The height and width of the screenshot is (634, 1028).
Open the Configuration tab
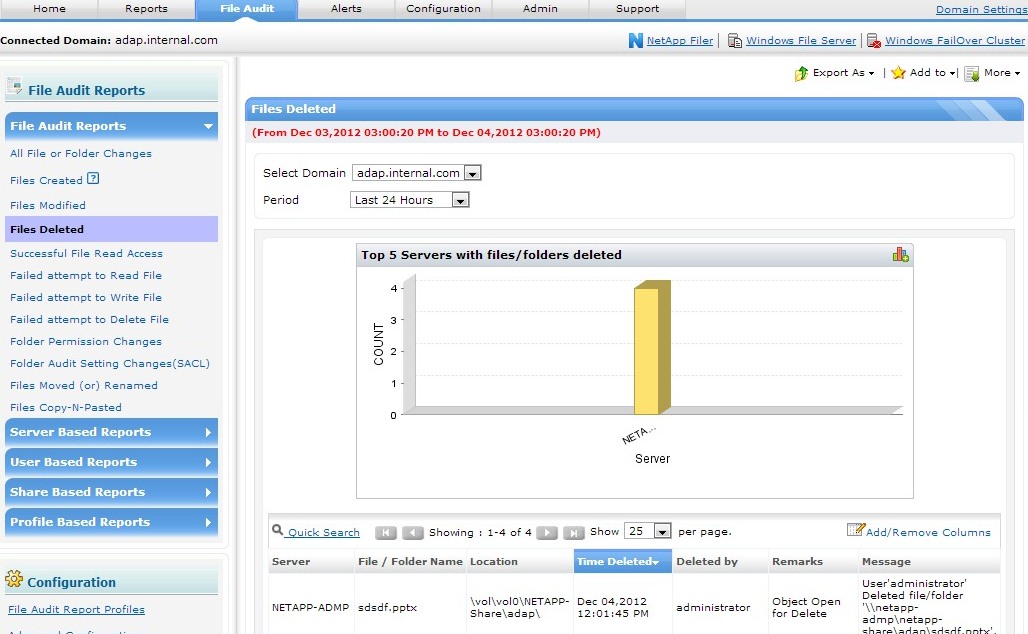(x=443, y=9)
